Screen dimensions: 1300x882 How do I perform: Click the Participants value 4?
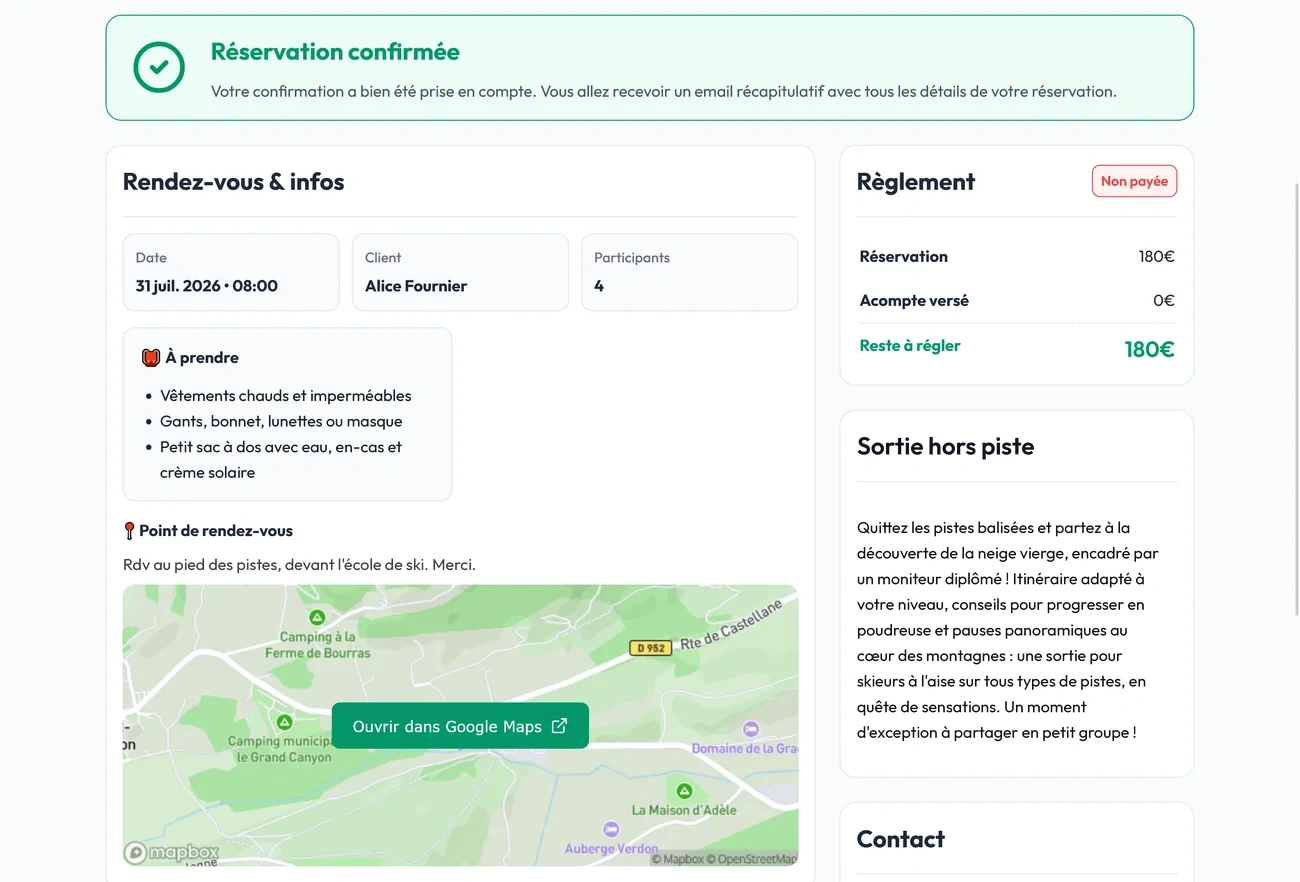coord(599,286)
